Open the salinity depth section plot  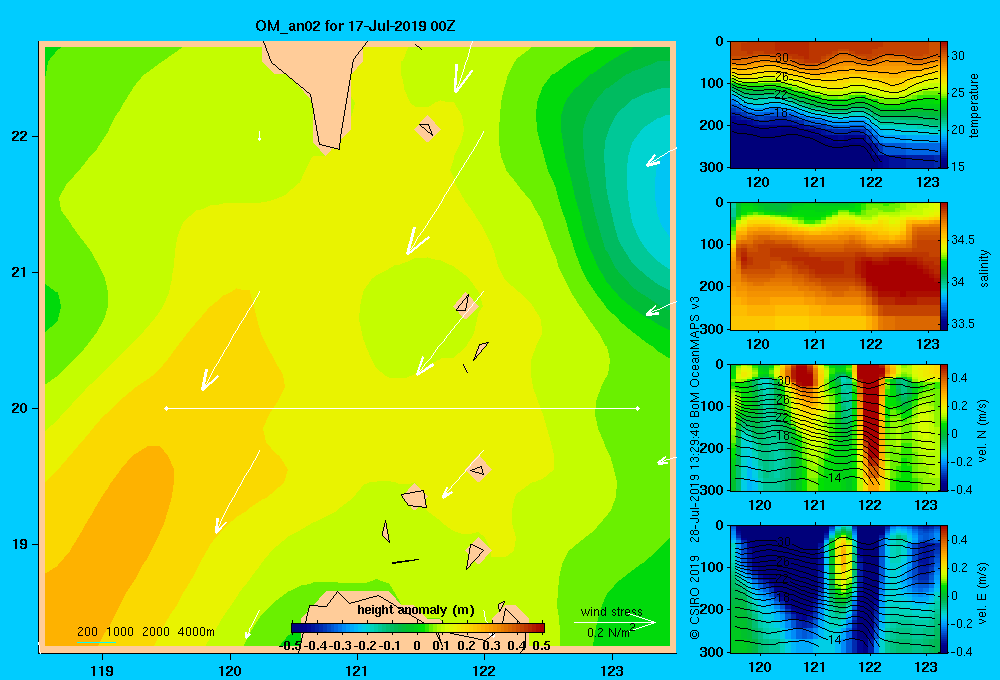tap(834, 266)
